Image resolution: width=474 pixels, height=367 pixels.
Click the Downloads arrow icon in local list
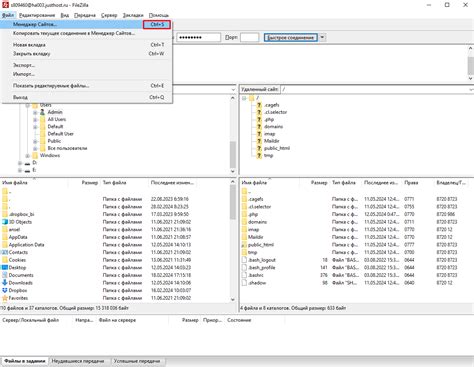coord(5,283)
